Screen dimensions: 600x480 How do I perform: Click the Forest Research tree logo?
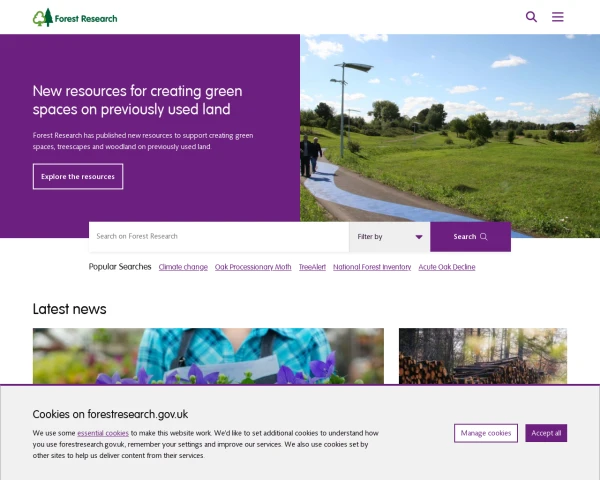click(x=42, y=17)
